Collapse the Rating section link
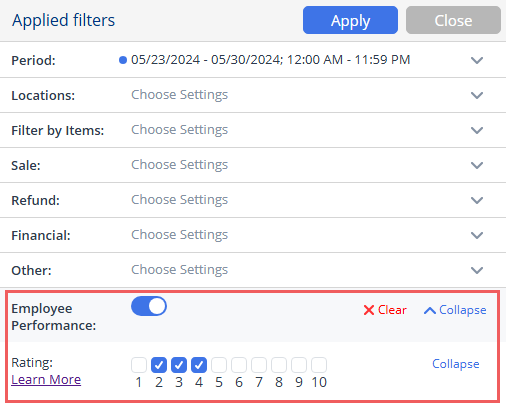The width and height of the screenshot is (506, 412). (x=456, y=364)
